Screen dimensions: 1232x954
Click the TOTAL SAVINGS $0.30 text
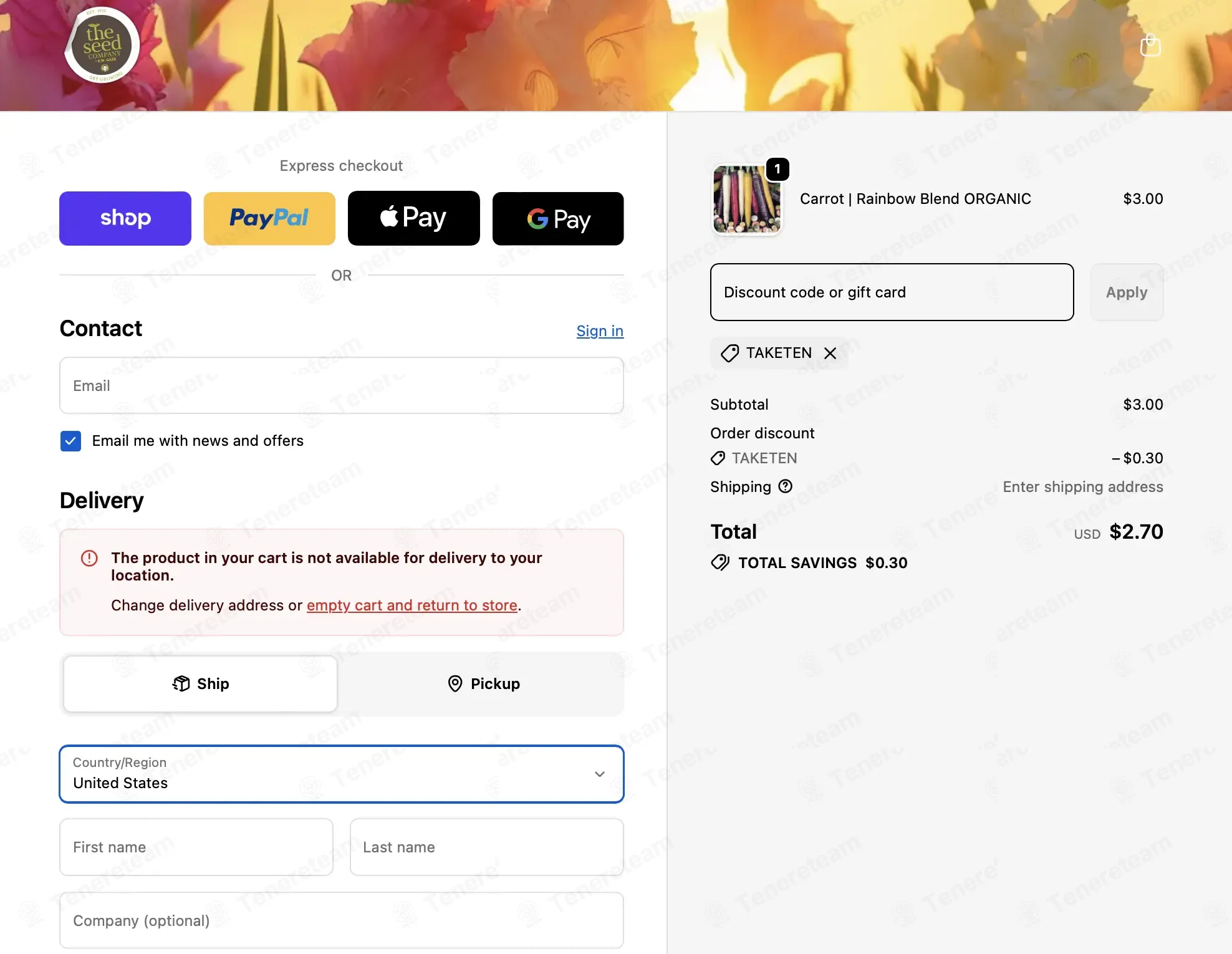[823, 563]
